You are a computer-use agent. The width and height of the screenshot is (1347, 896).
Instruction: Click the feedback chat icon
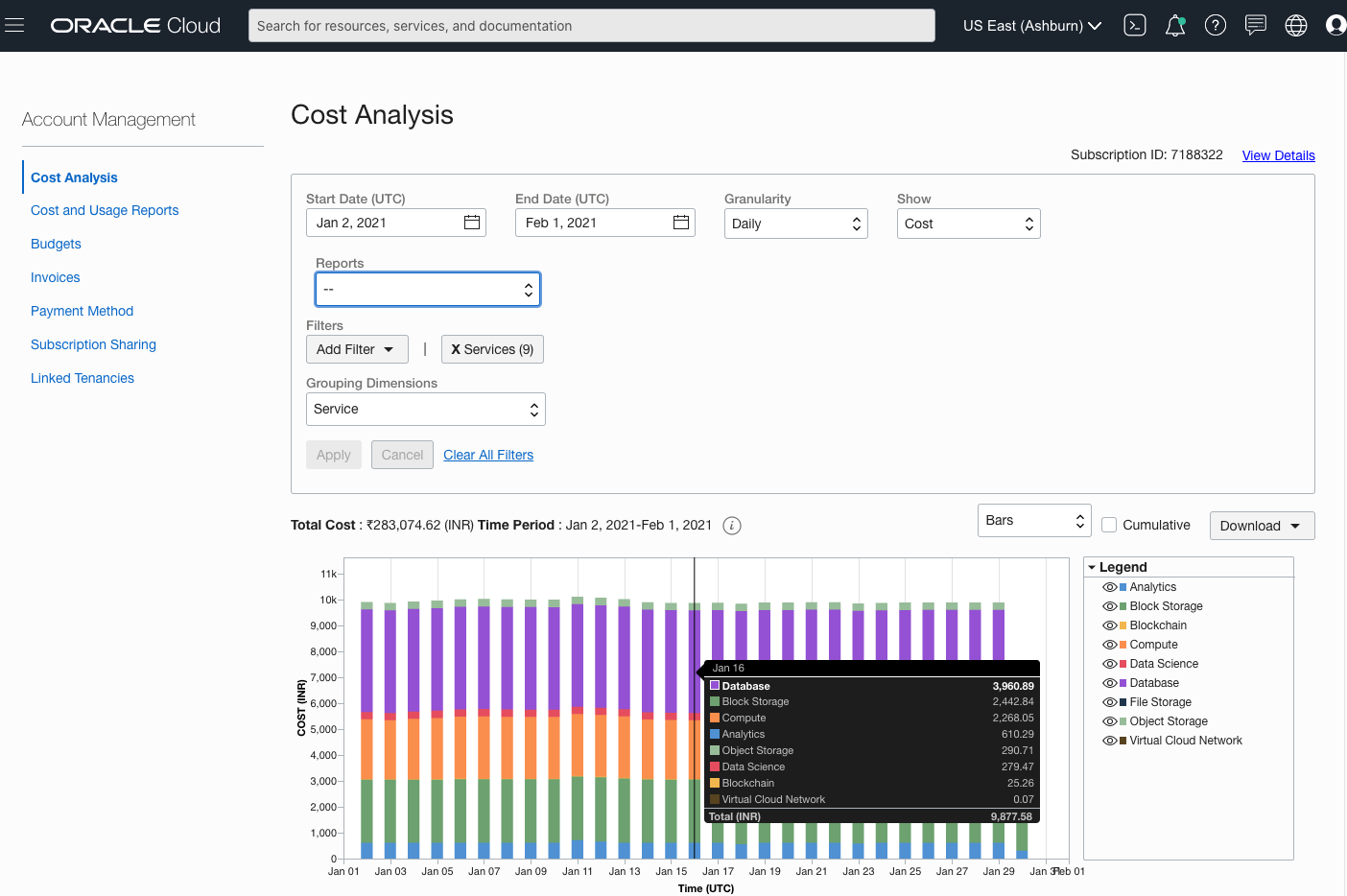point(1255,25)
